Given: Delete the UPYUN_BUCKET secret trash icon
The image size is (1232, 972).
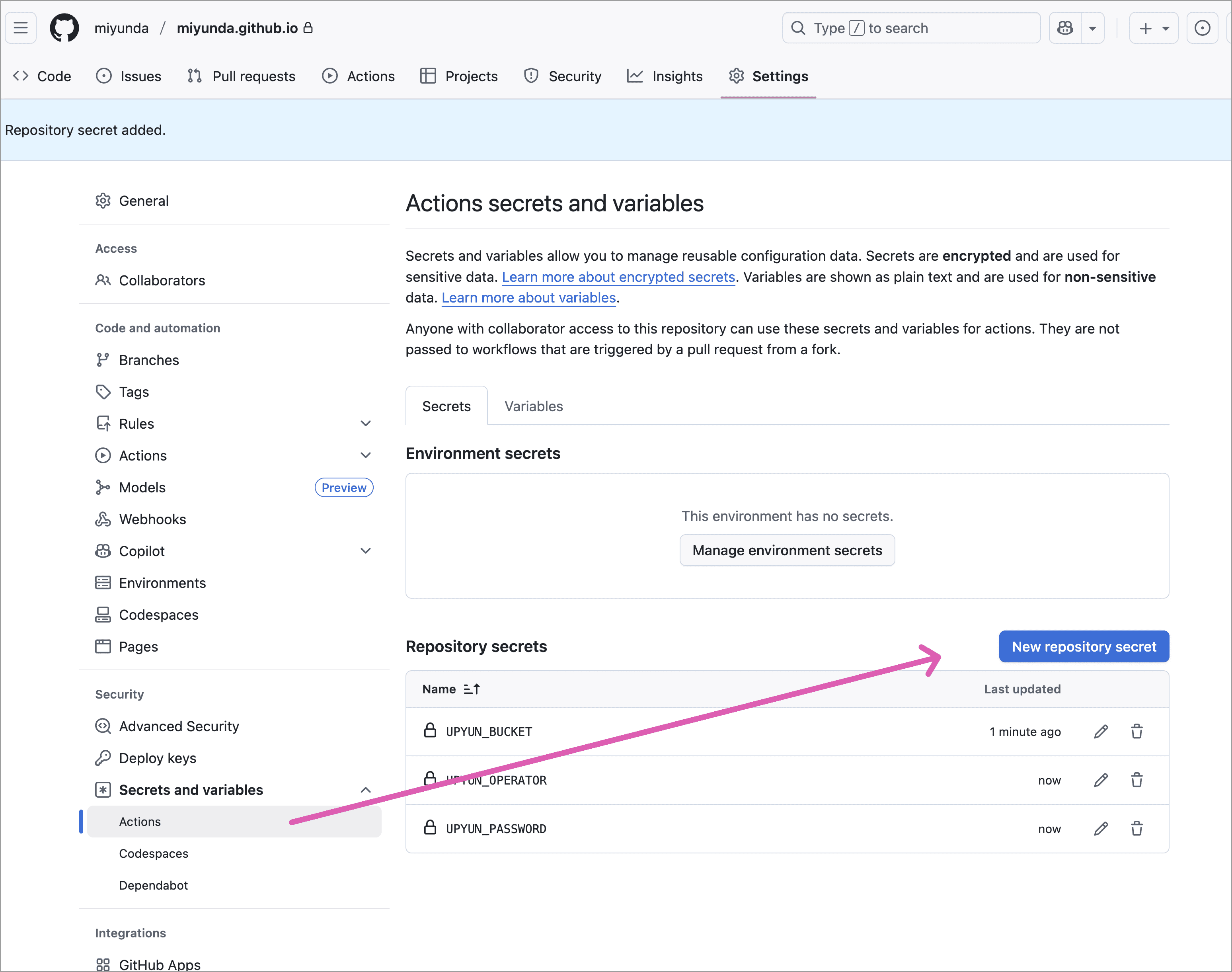Looking at the screenshot, I should pyautogui.click(x=1136, y=732).
